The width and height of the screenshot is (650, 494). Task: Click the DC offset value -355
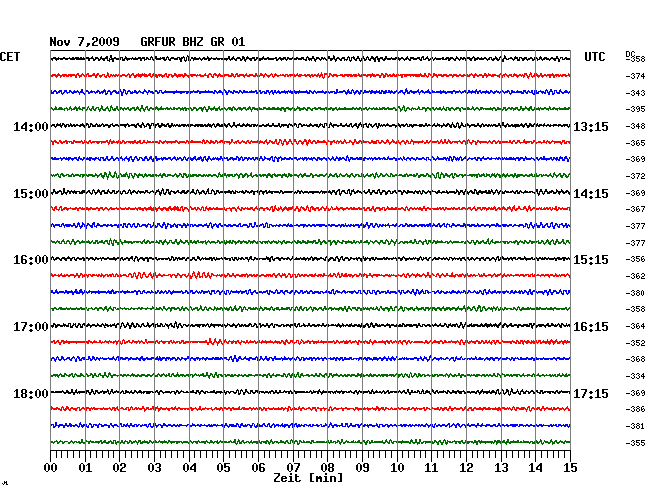[635, 443]
